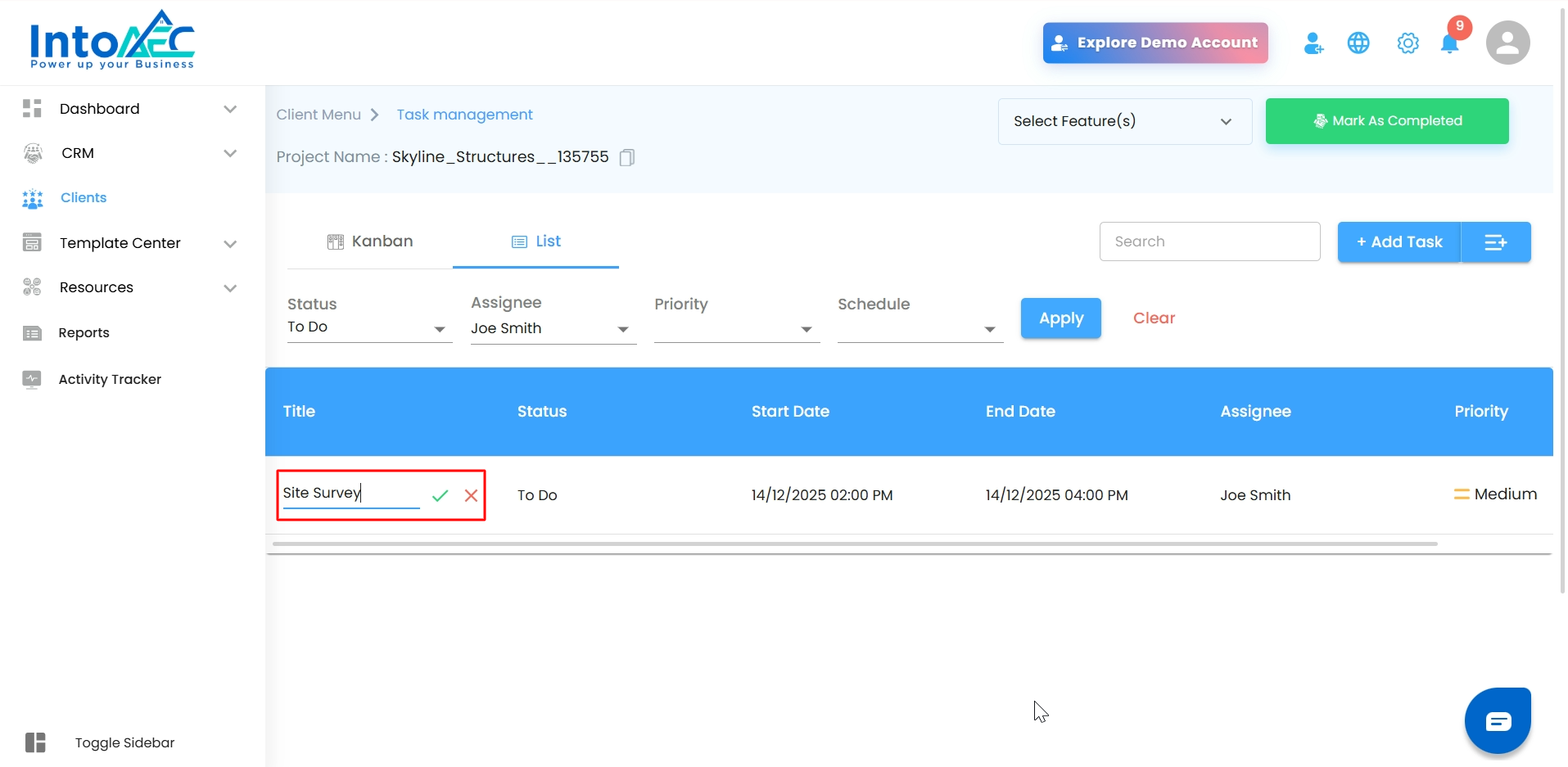
Task: Expand the CRM menu chevron
Action: coord(230,153)
